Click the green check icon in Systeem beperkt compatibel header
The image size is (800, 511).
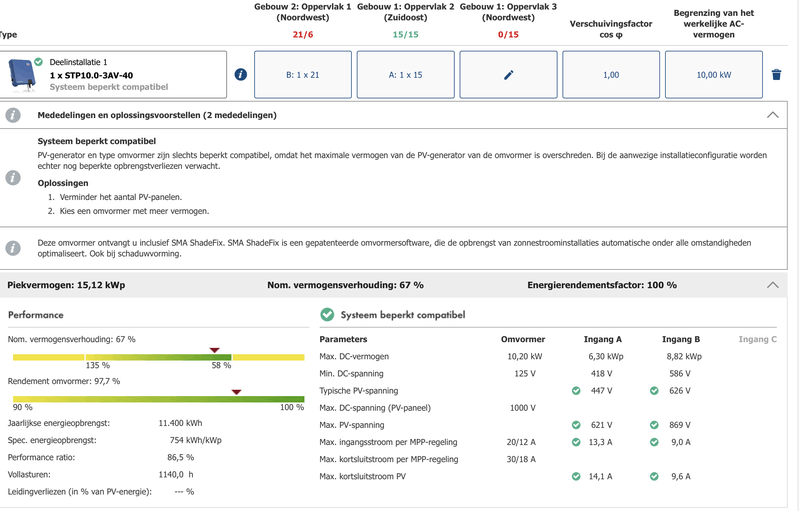(x=327, y=314)
